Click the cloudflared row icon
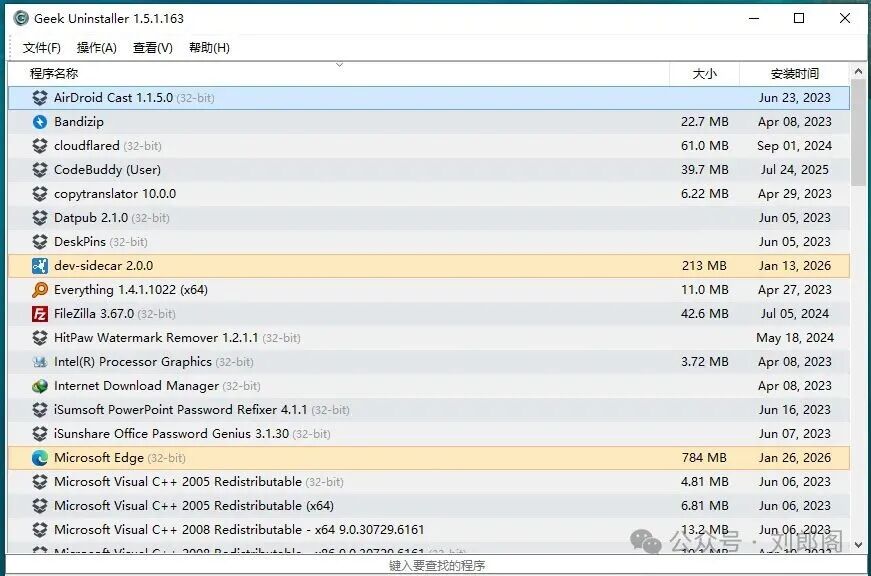Image resolution: width=871 pixels, height=576 pixels. 40,146
